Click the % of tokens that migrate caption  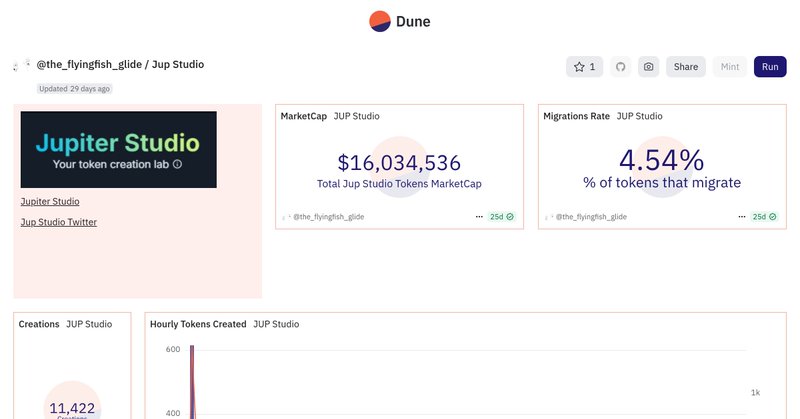(662, 183)
